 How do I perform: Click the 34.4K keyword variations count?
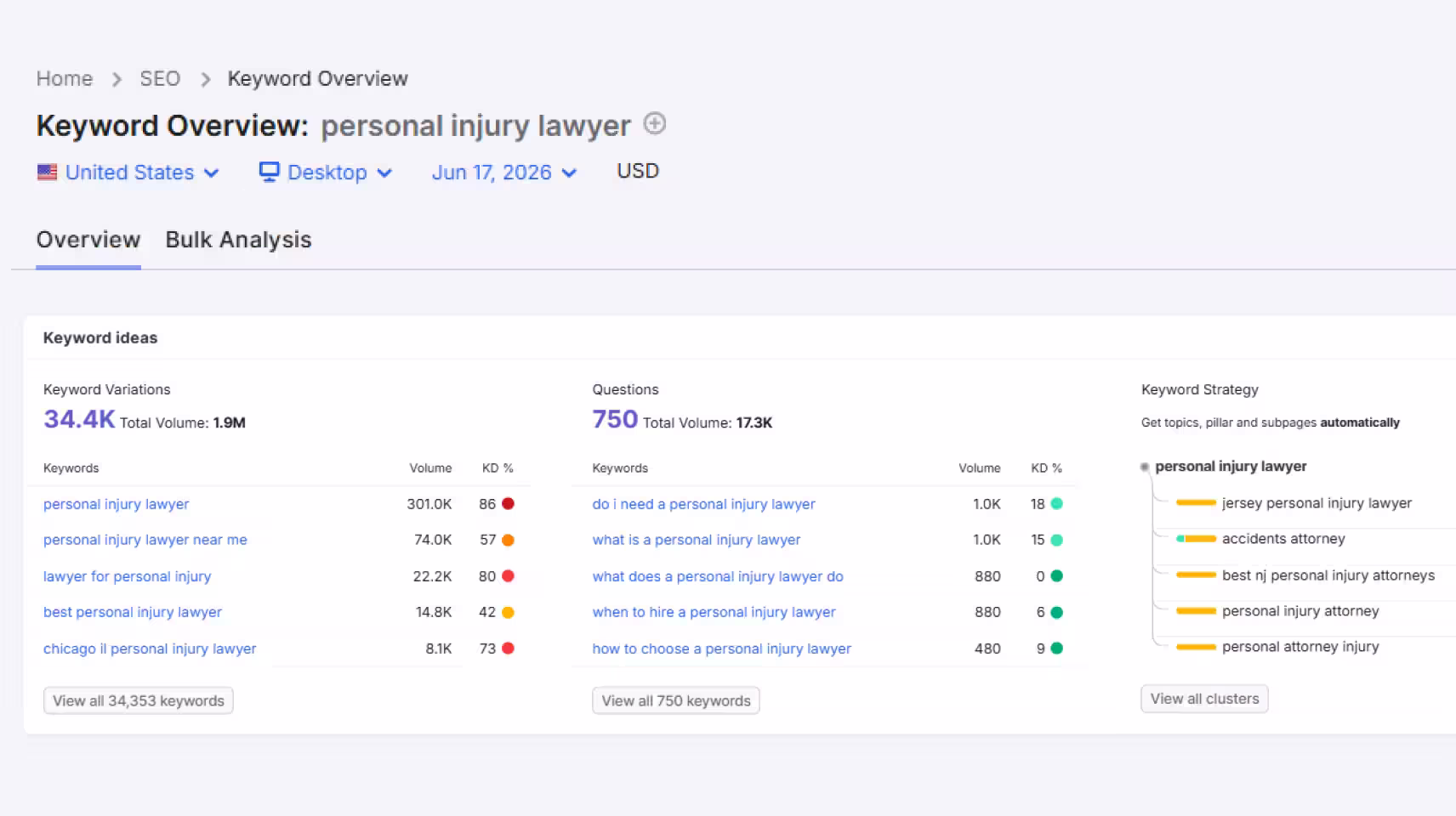pos(79,419)
